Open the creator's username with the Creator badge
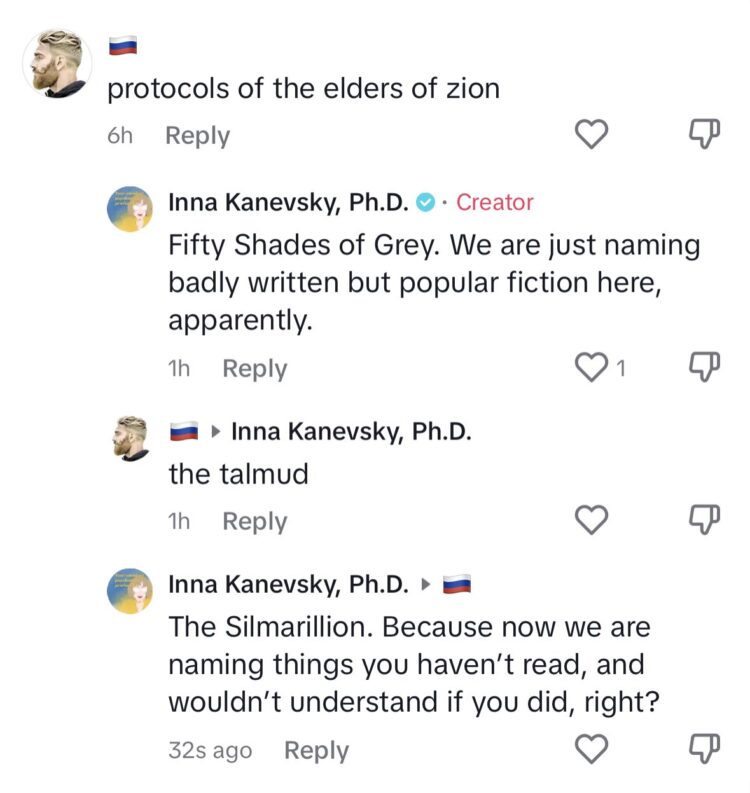750x793 pixels. 288,202
